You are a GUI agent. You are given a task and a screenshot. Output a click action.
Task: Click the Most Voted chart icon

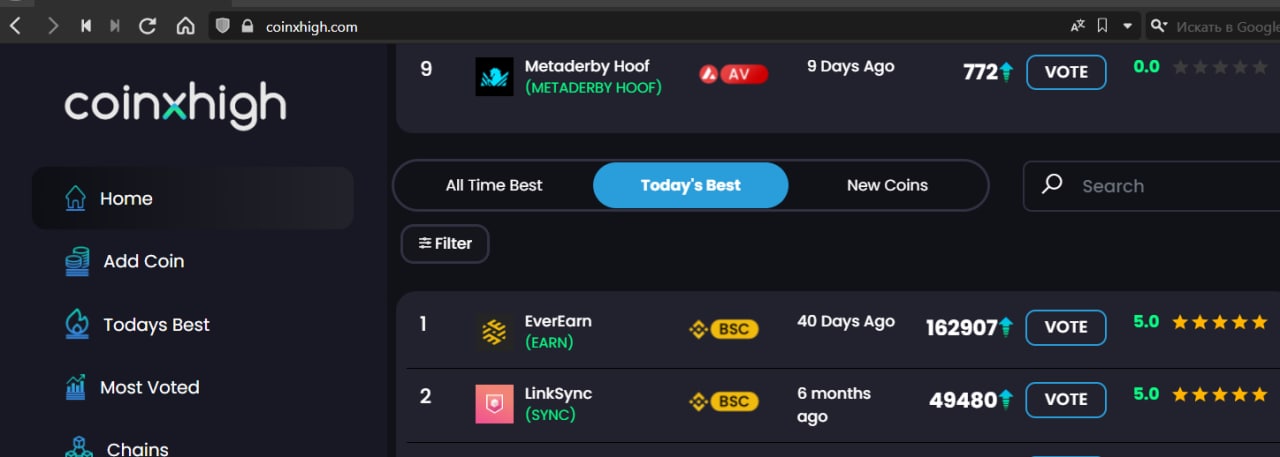pos(75,387)
